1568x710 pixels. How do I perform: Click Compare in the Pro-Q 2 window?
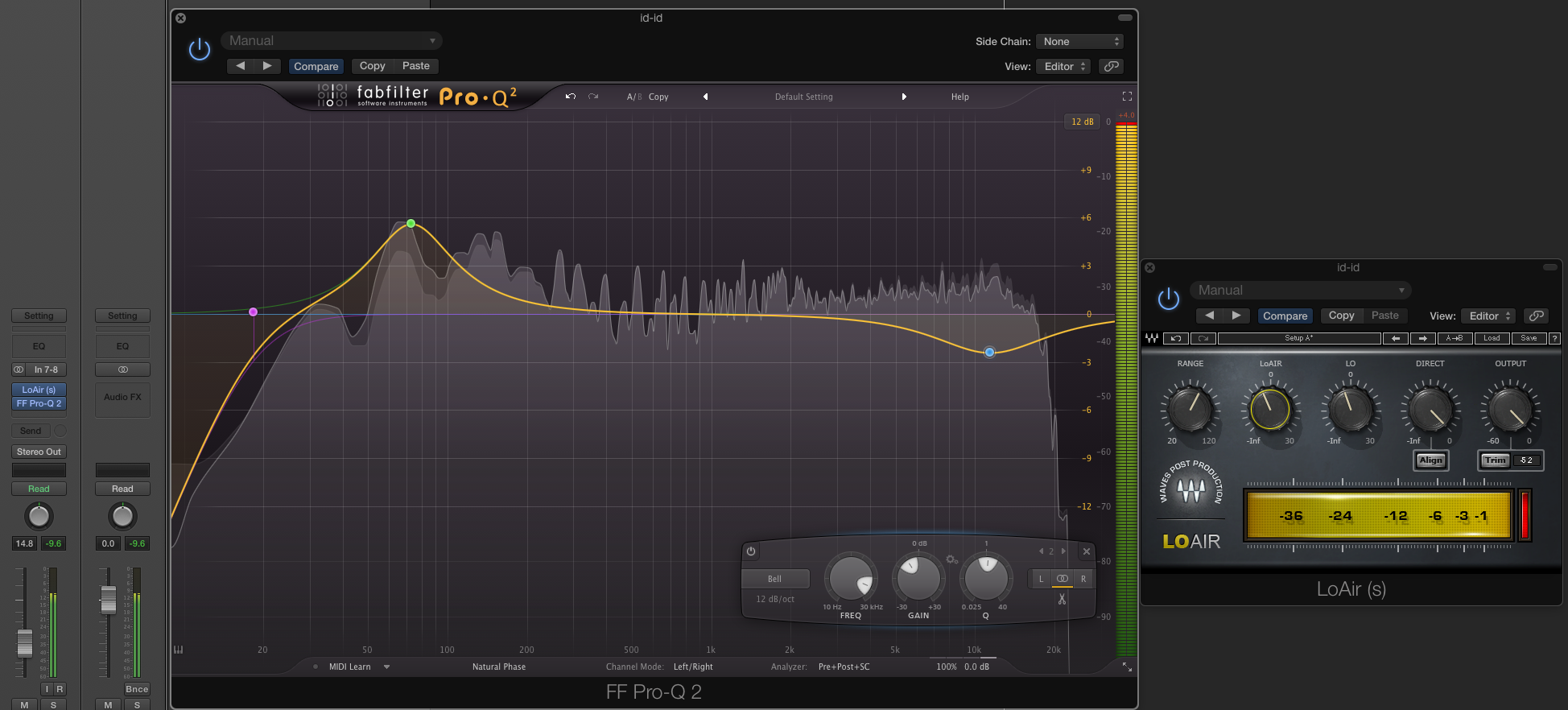[316, 66]
